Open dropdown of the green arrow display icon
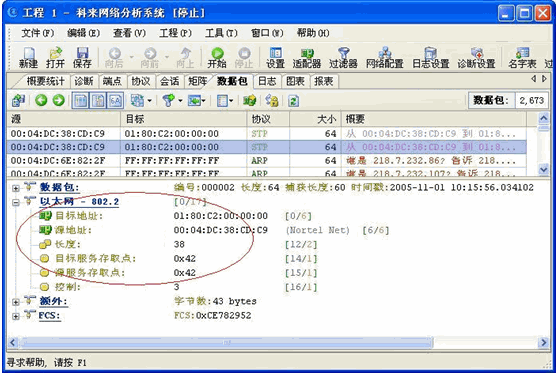This screenshot has height=373, width=556. (204, 101)
